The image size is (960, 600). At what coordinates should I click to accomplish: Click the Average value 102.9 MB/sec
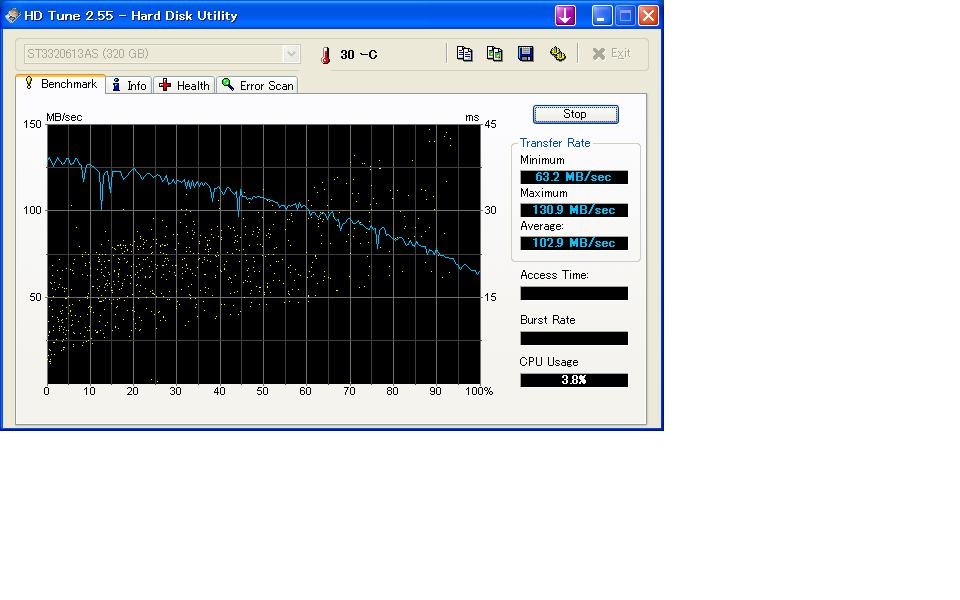click(x=574, y=243)
